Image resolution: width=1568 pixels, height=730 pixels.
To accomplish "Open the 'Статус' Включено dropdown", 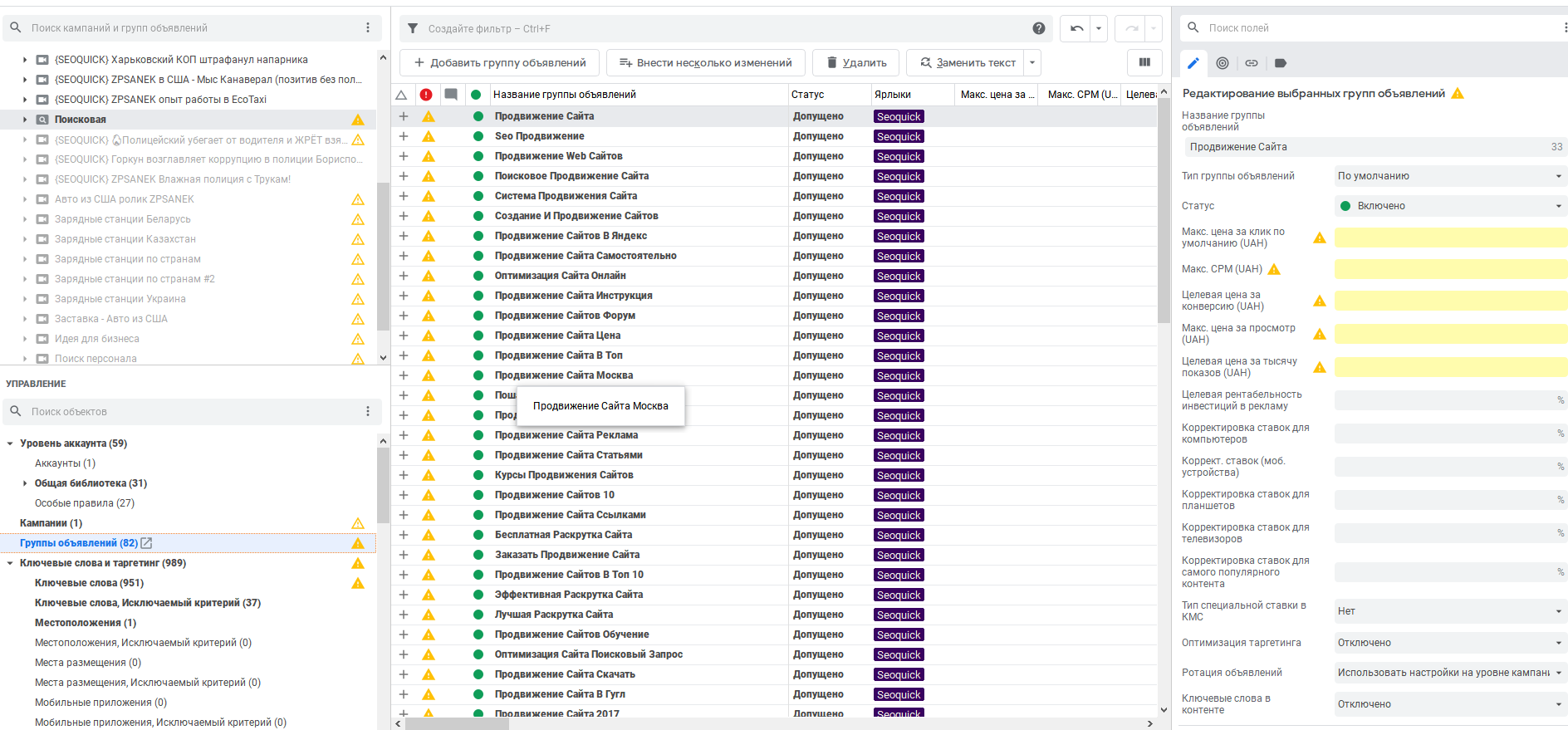I will click(1450, 206).
